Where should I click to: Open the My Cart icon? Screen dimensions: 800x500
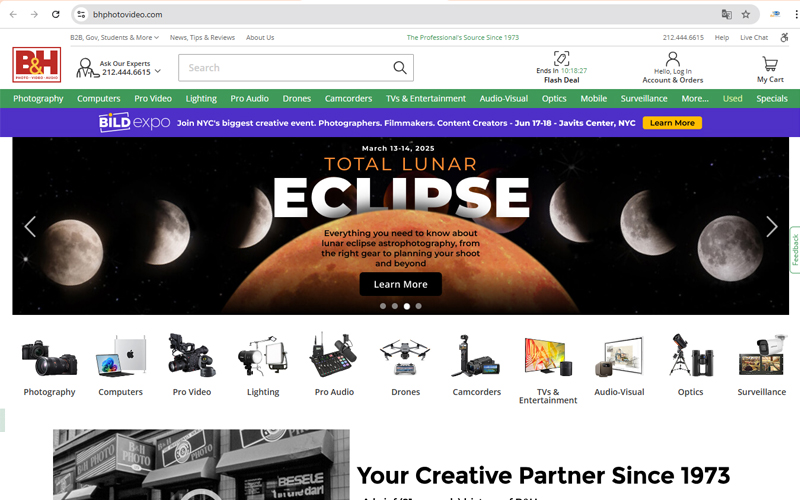click(x=770, y=63)
